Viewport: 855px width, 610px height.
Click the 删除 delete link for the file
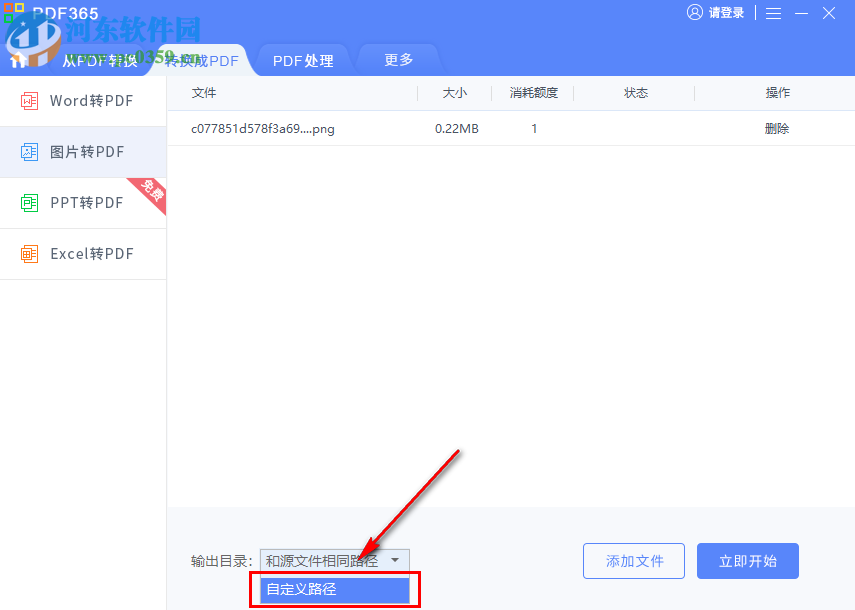[777, 128]
